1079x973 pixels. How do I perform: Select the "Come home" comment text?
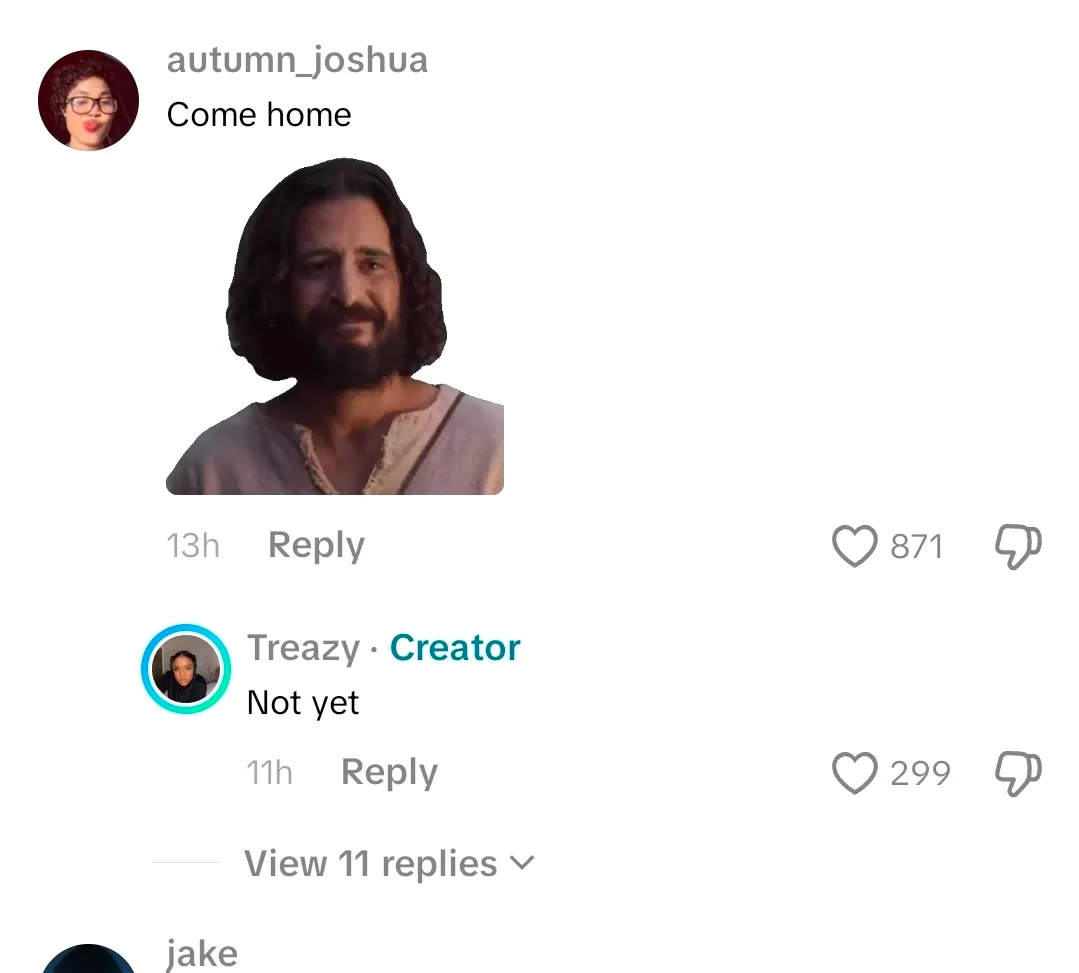pos(259,115)
